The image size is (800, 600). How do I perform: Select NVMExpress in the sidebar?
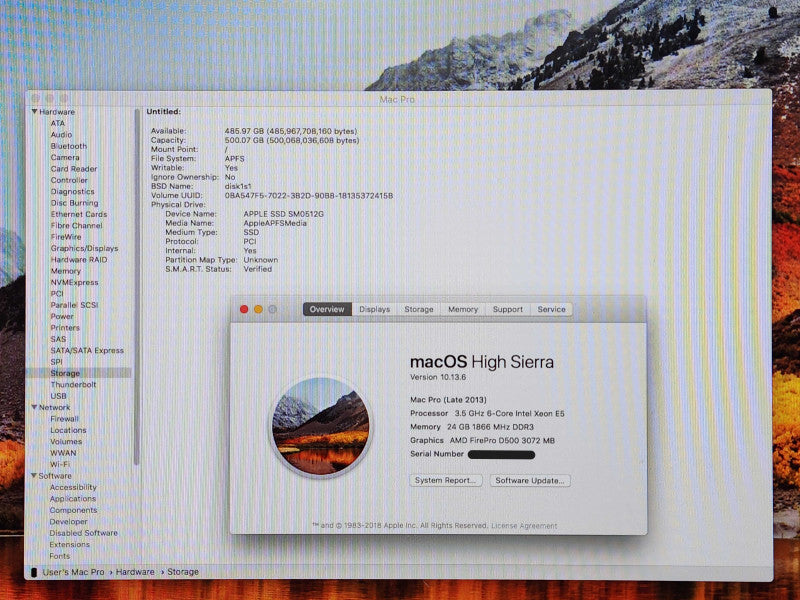pos(74,282)
